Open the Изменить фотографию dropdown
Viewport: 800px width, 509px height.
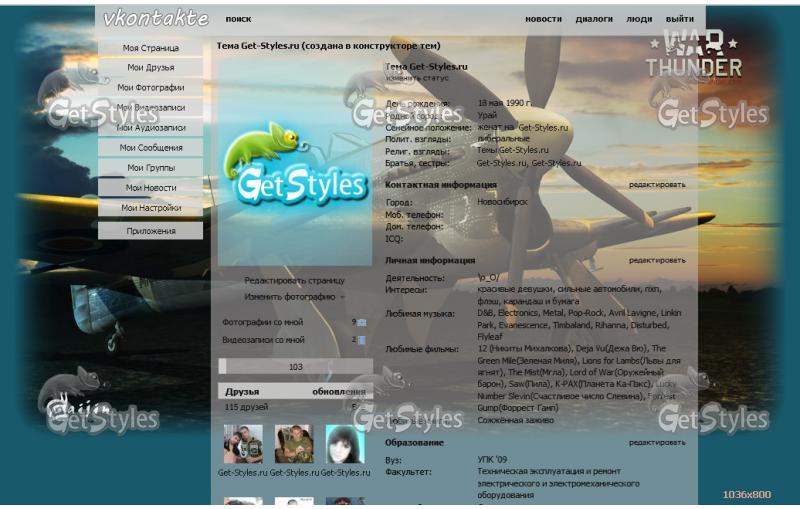tap(294, 297)
